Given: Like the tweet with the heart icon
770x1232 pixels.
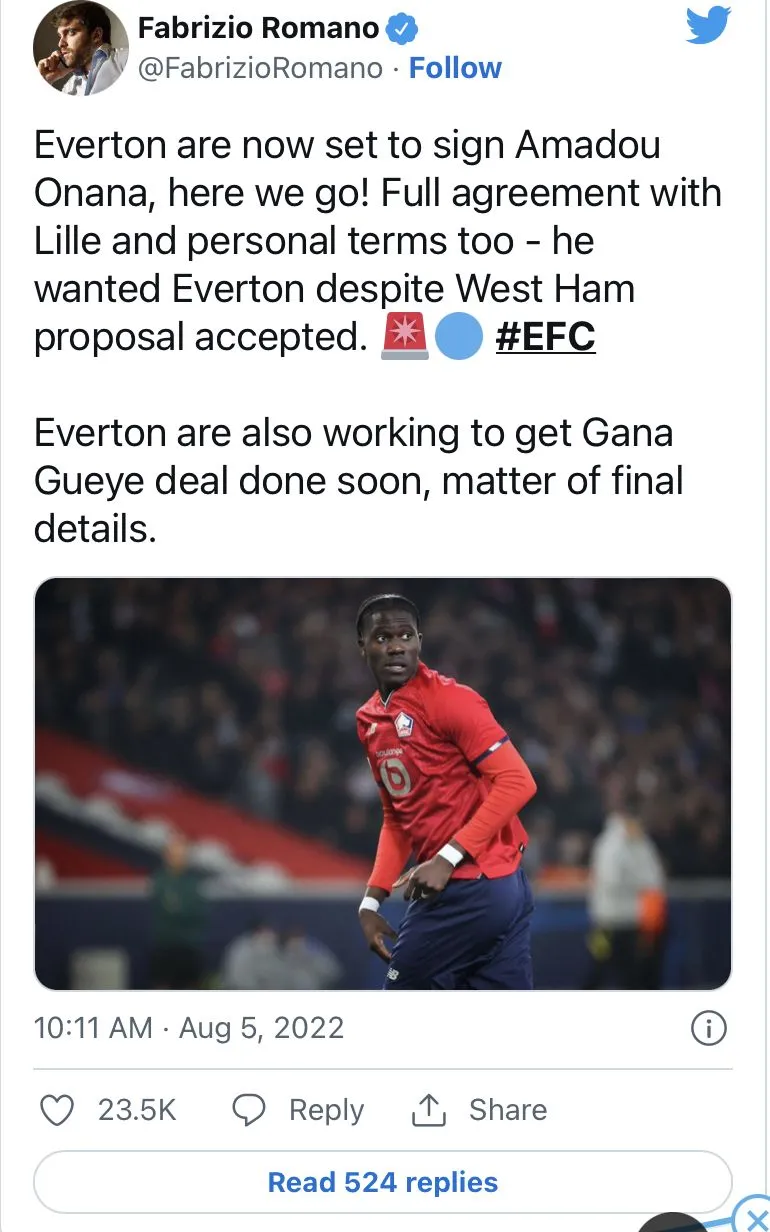Looking at the screenshot, I should [x=59, y=1110].
